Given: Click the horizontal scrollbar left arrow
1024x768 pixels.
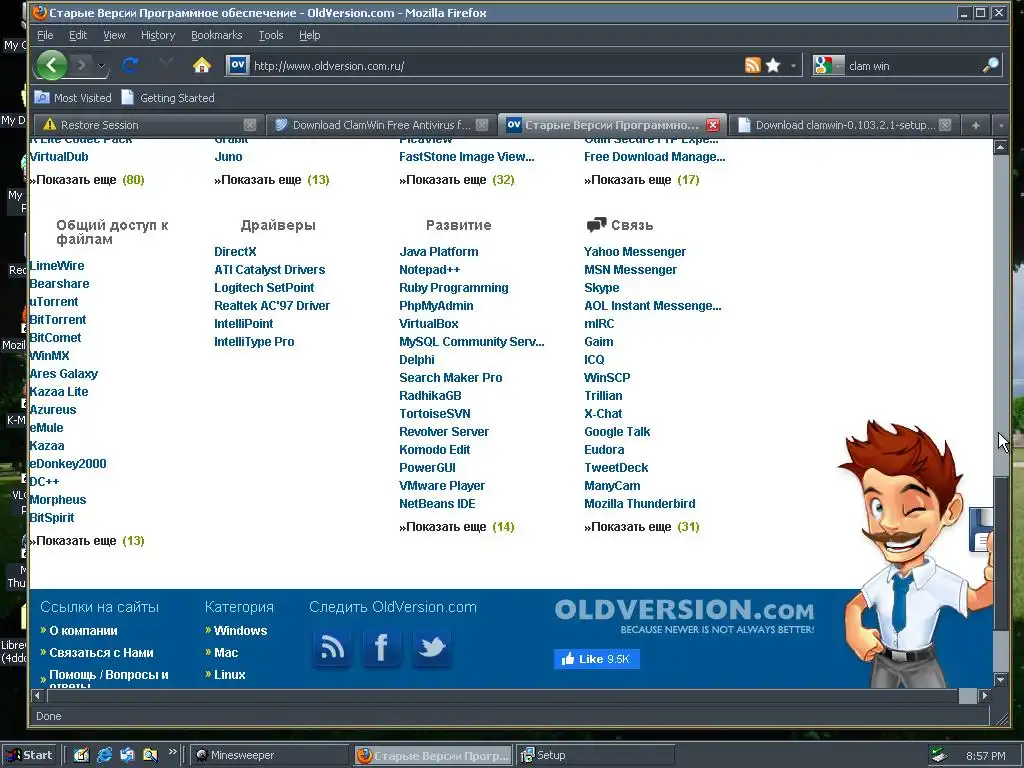Looking at the screenshot, I should click(38, 696).
